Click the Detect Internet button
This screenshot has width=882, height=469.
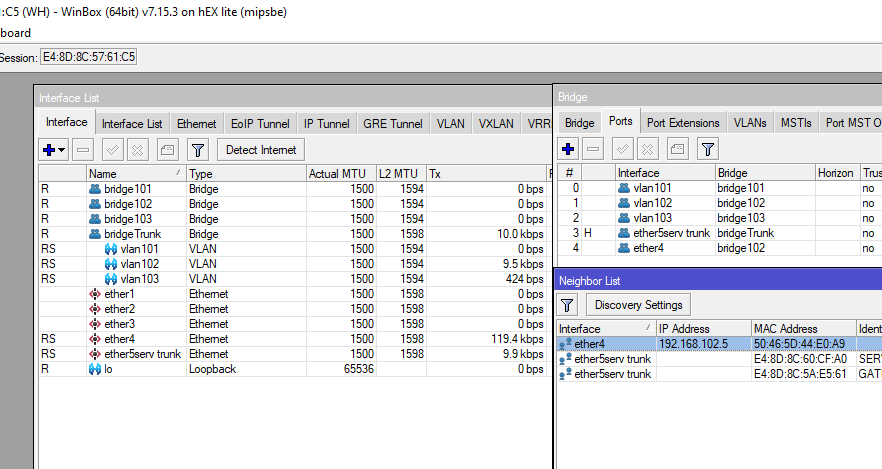tap(261, 150)
